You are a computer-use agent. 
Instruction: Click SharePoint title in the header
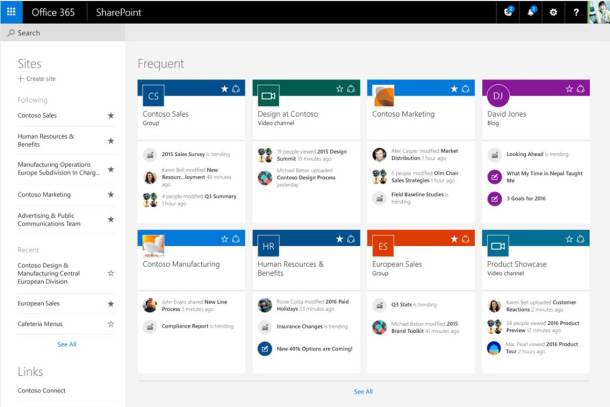(119, 12)
